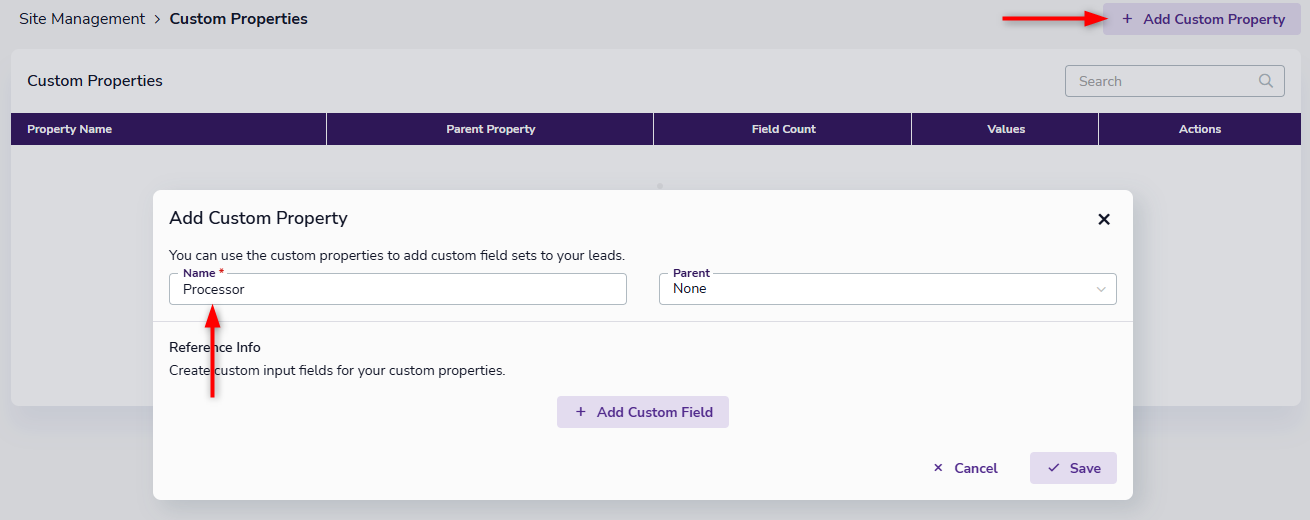Select the Custom Properties breadcrumb item
Image resolution: width=1310 pixels, height=520 pixels.
tap(238, 19)
